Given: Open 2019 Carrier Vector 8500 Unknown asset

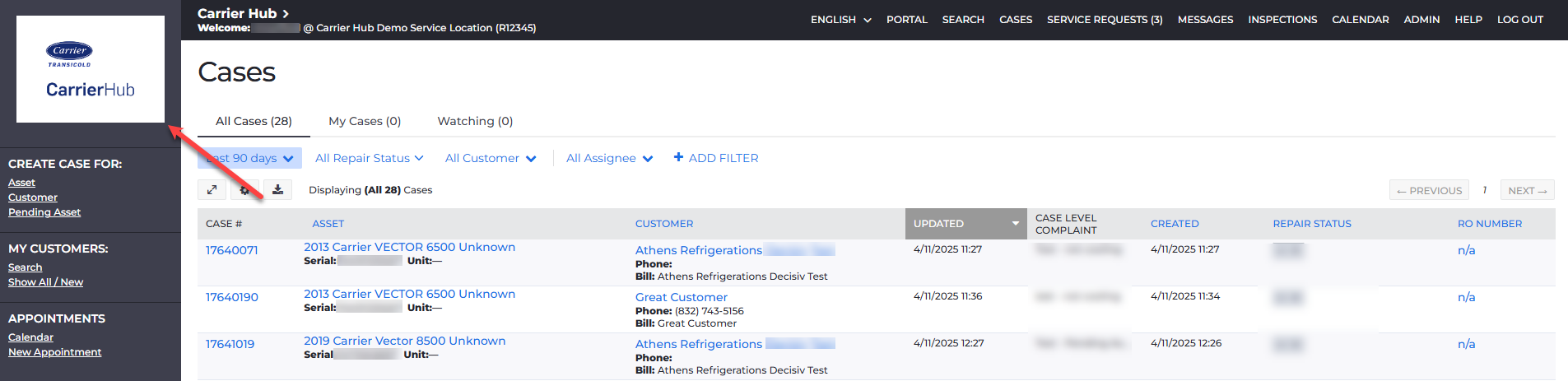Looking at the screenshot, I should point(404,341).
